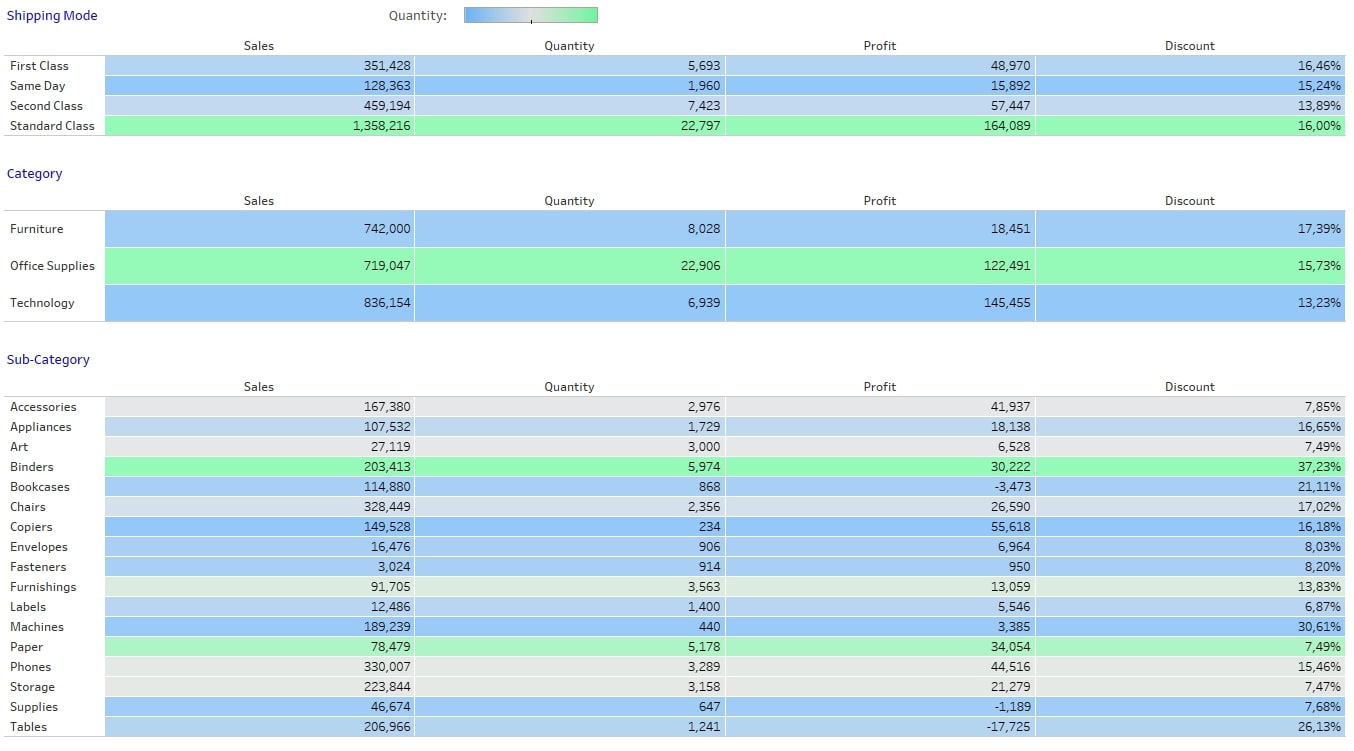1354x751 pixels.
Task: Select the Sub-Category section title
Action: 48,360
